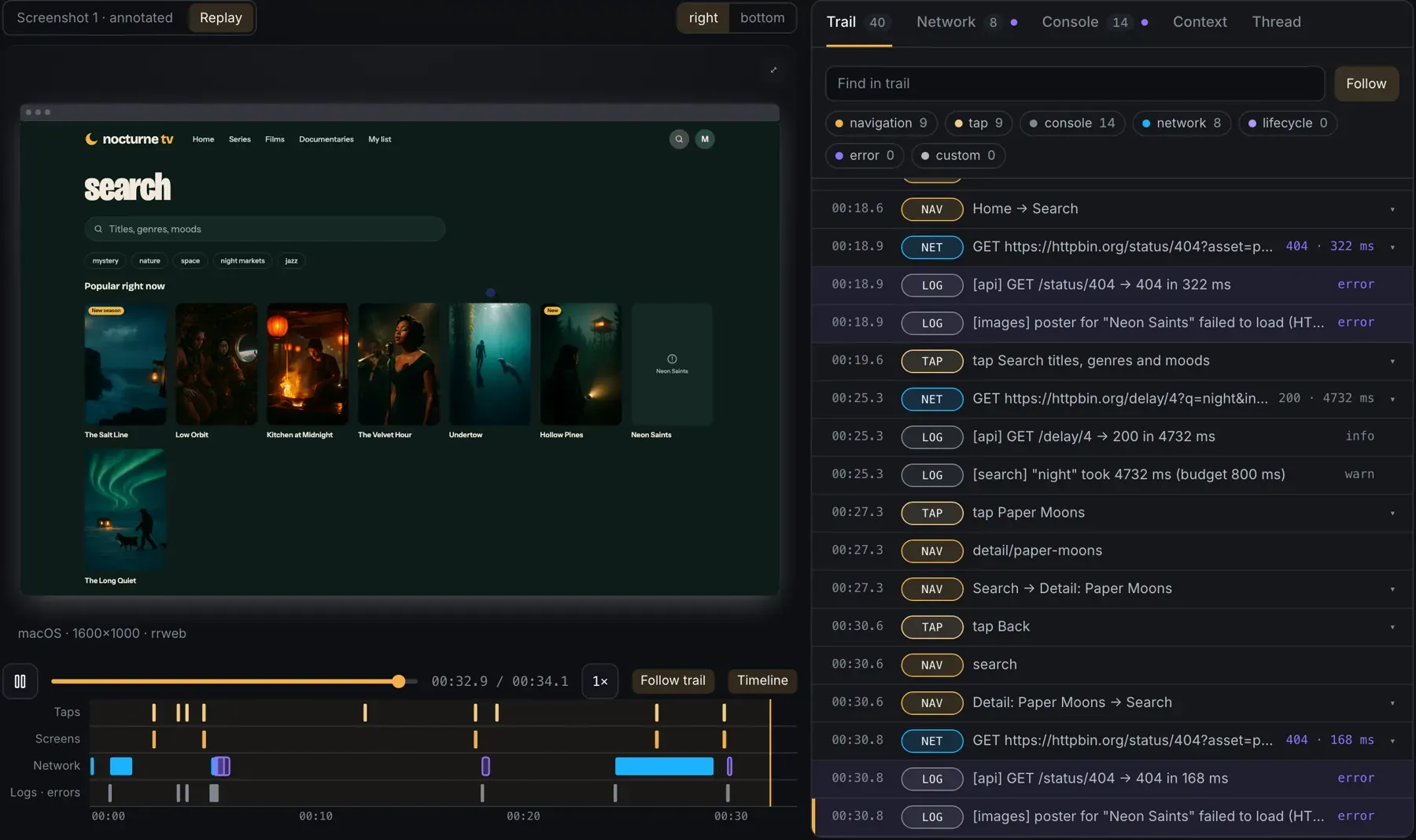Open the Context tab
The height and width of the screenshot is (840, 1416).
tap(1200, 22)
